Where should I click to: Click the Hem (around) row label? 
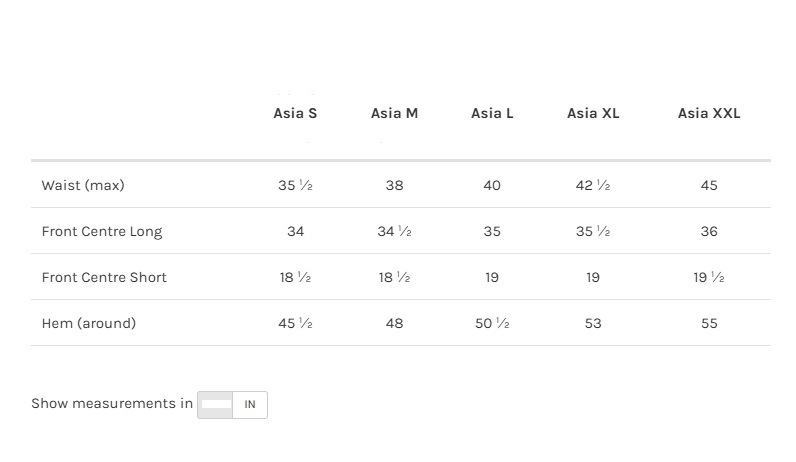click(89, 324)
